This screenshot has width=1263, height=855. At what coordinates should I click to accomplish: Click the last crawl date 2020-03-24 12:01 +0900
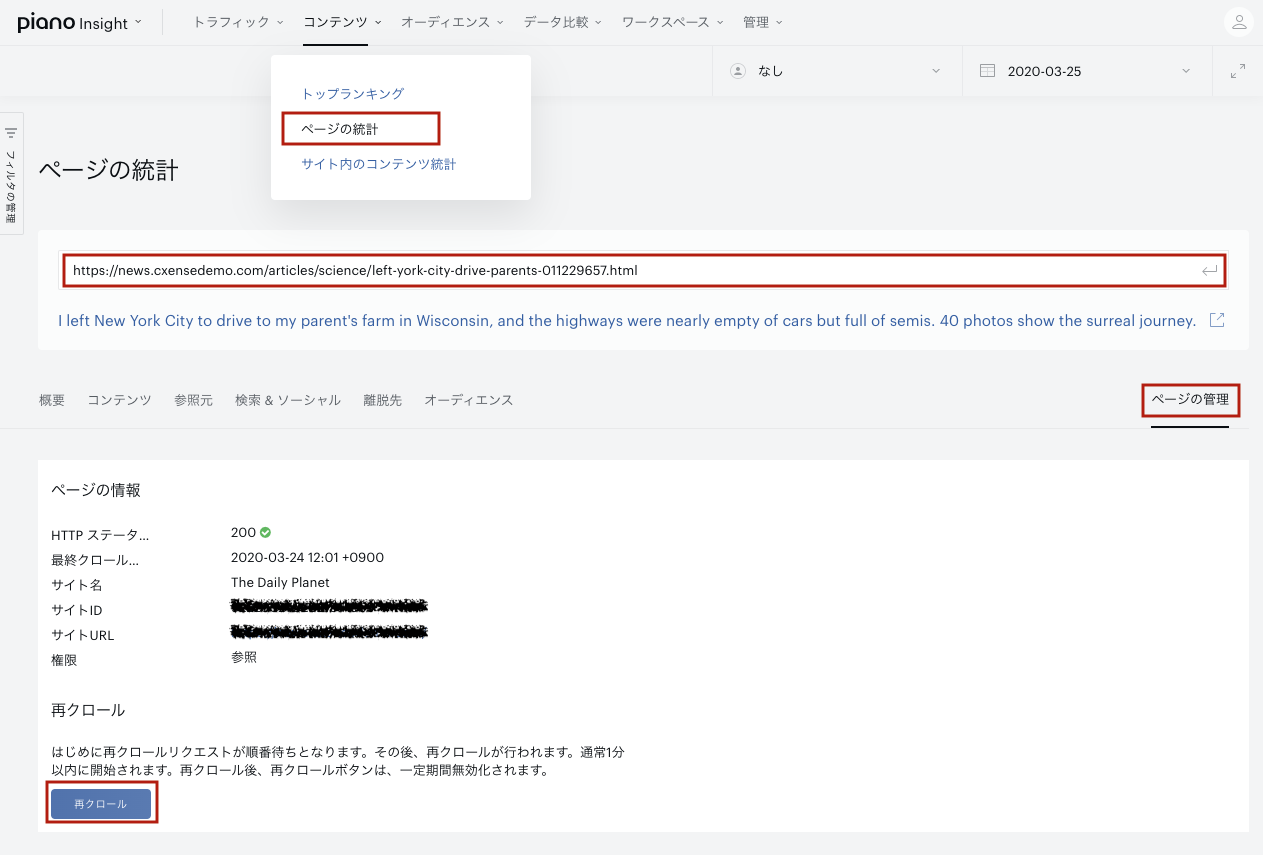pyautogui.click(x=307, y=557)
